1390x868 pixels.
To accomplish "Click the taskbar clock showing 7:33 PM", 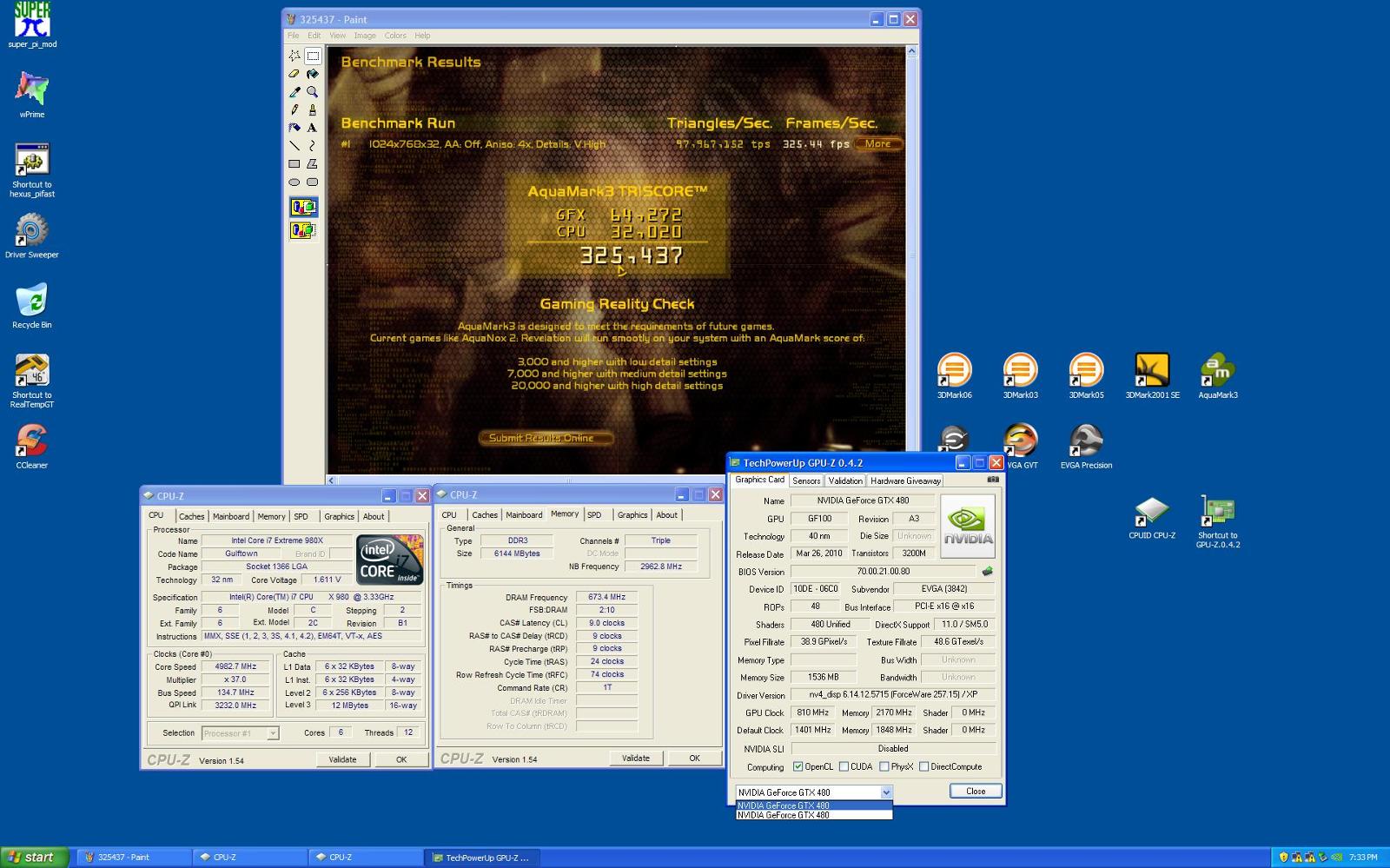I will click(1363, 857).
